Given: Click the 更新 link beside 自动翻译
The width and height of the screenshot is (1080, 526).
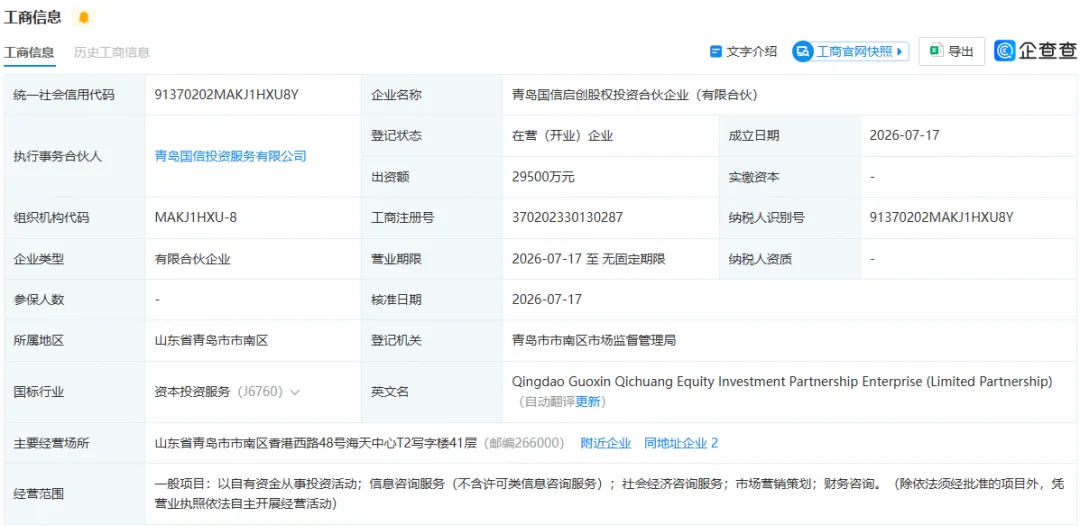Looking at the screenshot, I should [x=588, y=402].
